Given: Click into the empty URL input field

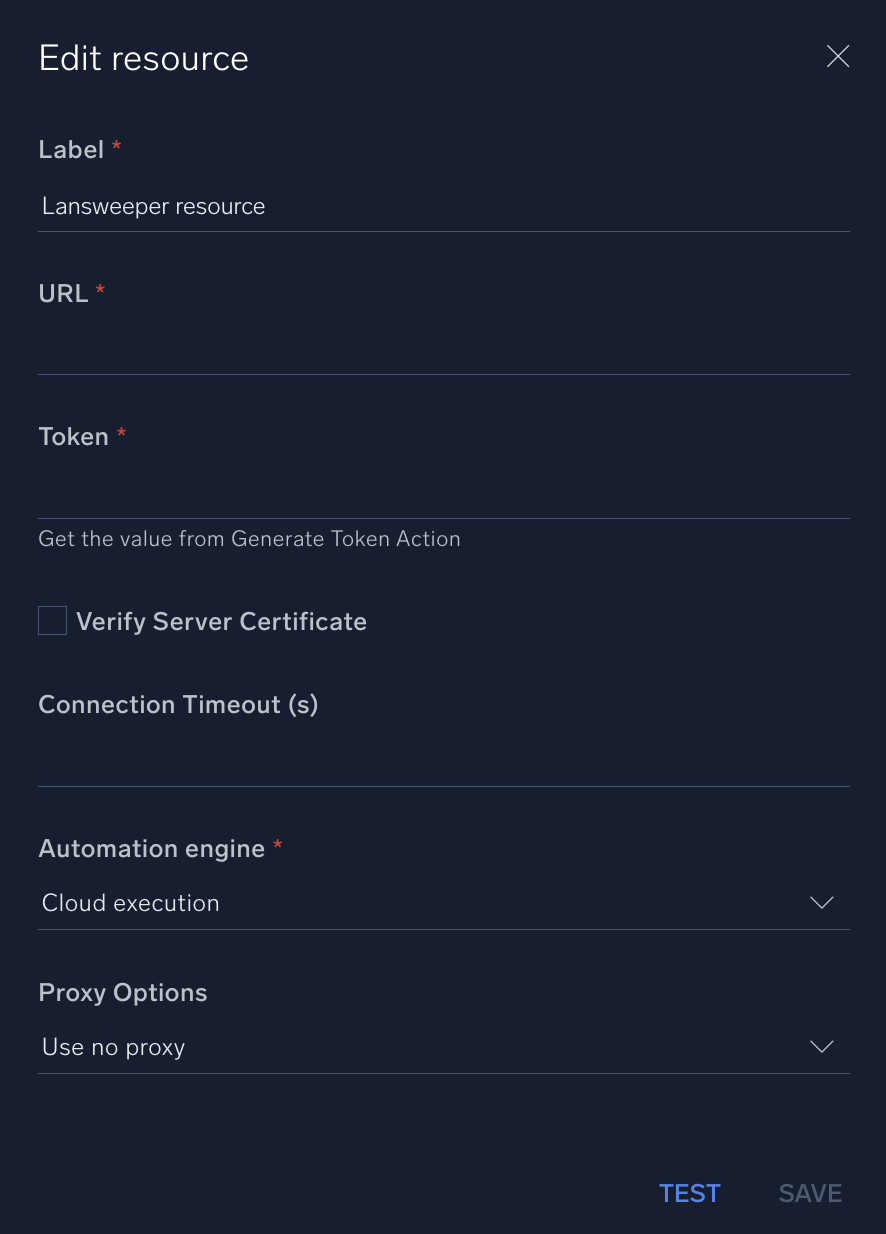Looking at the screenshot, I should coord(443,351).
